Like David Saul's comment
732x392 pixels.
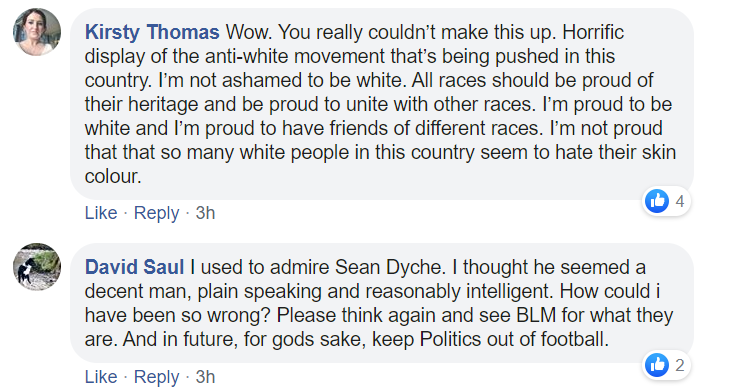click(x=101, y=377)
